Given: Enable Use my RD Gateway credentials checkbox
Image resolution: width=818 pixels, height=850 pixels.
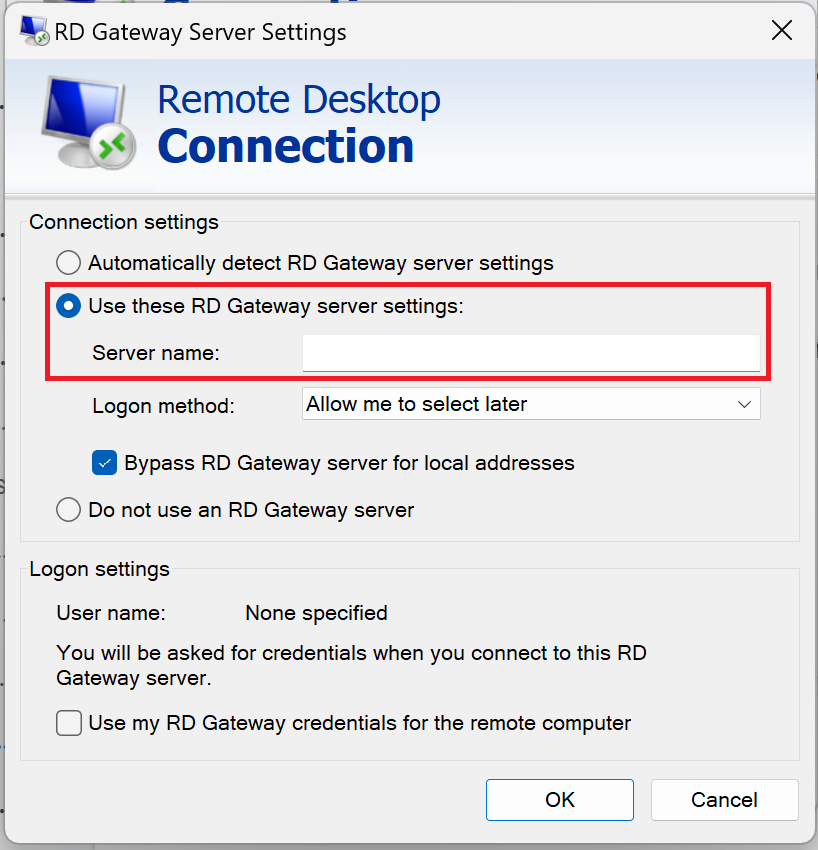Looking at the screenshot, I should pyautogui.click(x=69, y=722).
